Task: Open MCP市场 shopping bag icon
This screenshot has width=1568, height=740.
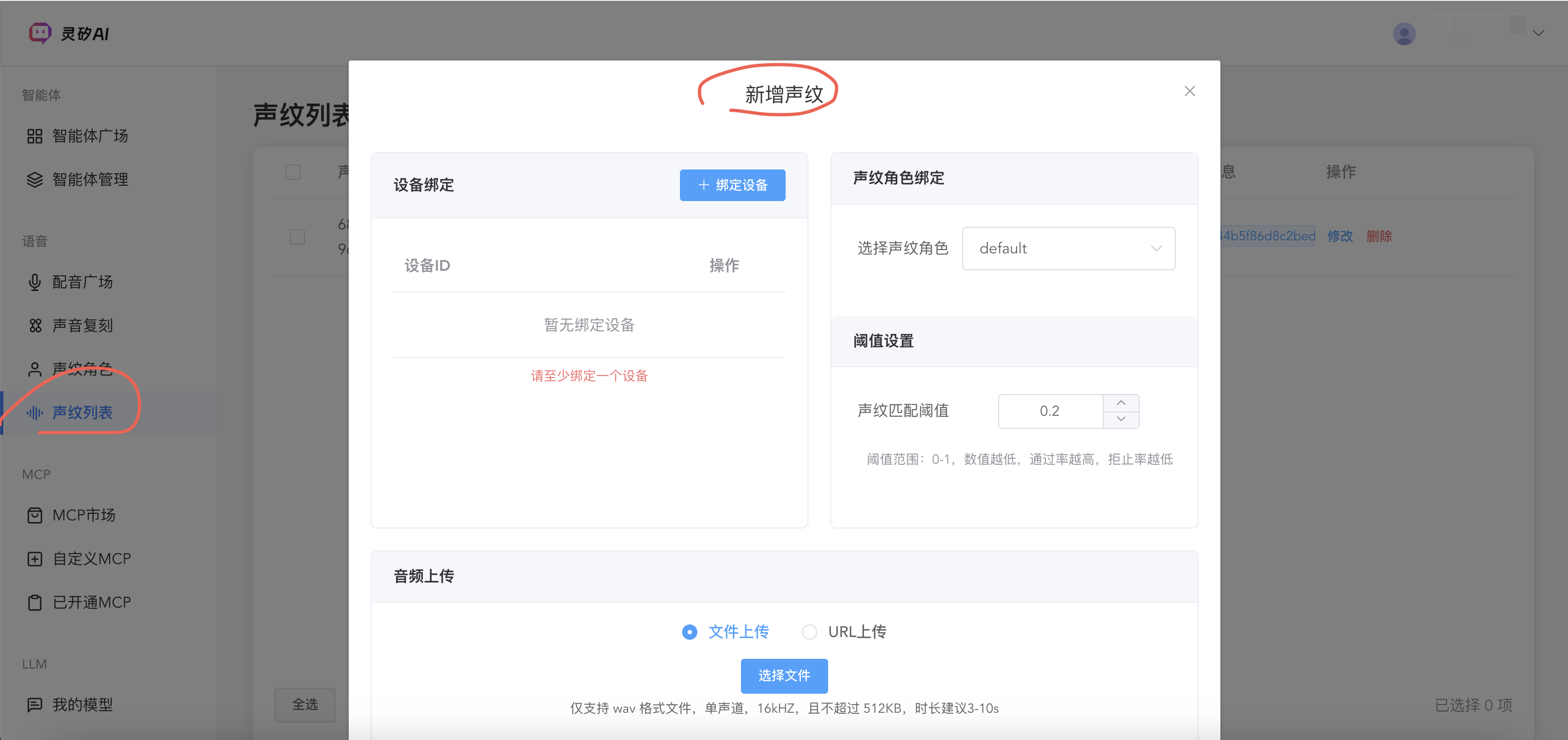Action: click(35, 515)
